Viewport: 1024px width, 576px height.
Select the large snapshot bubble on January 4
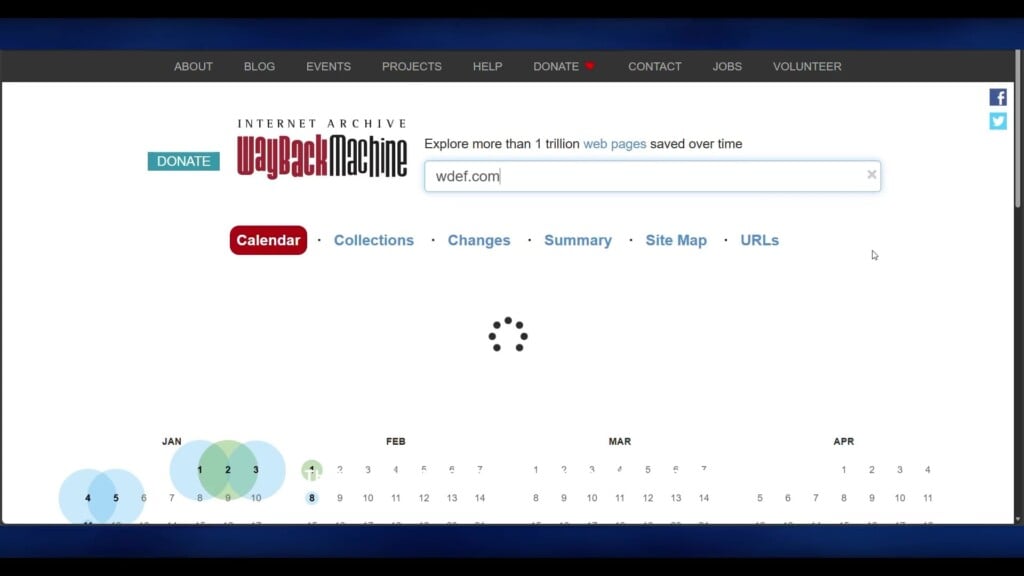(87, 496)
